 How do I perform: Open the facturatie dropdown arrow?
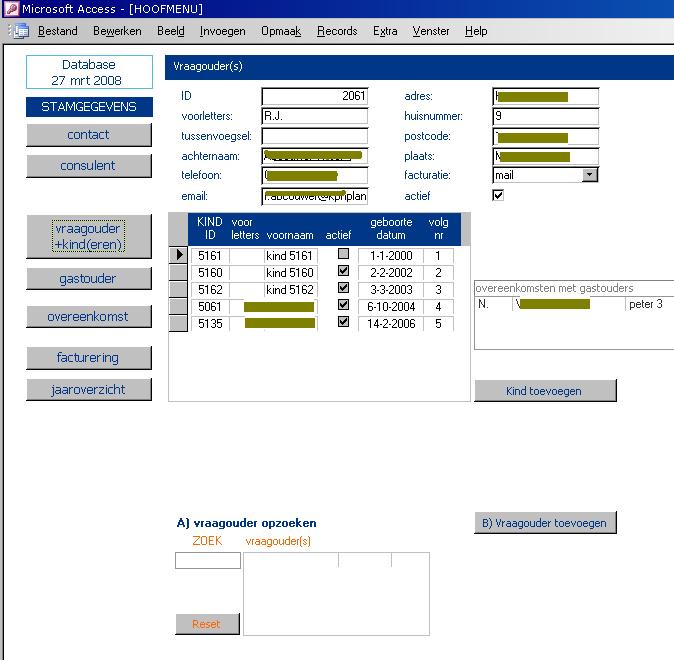pyautogui.click(x=589, y=175)
